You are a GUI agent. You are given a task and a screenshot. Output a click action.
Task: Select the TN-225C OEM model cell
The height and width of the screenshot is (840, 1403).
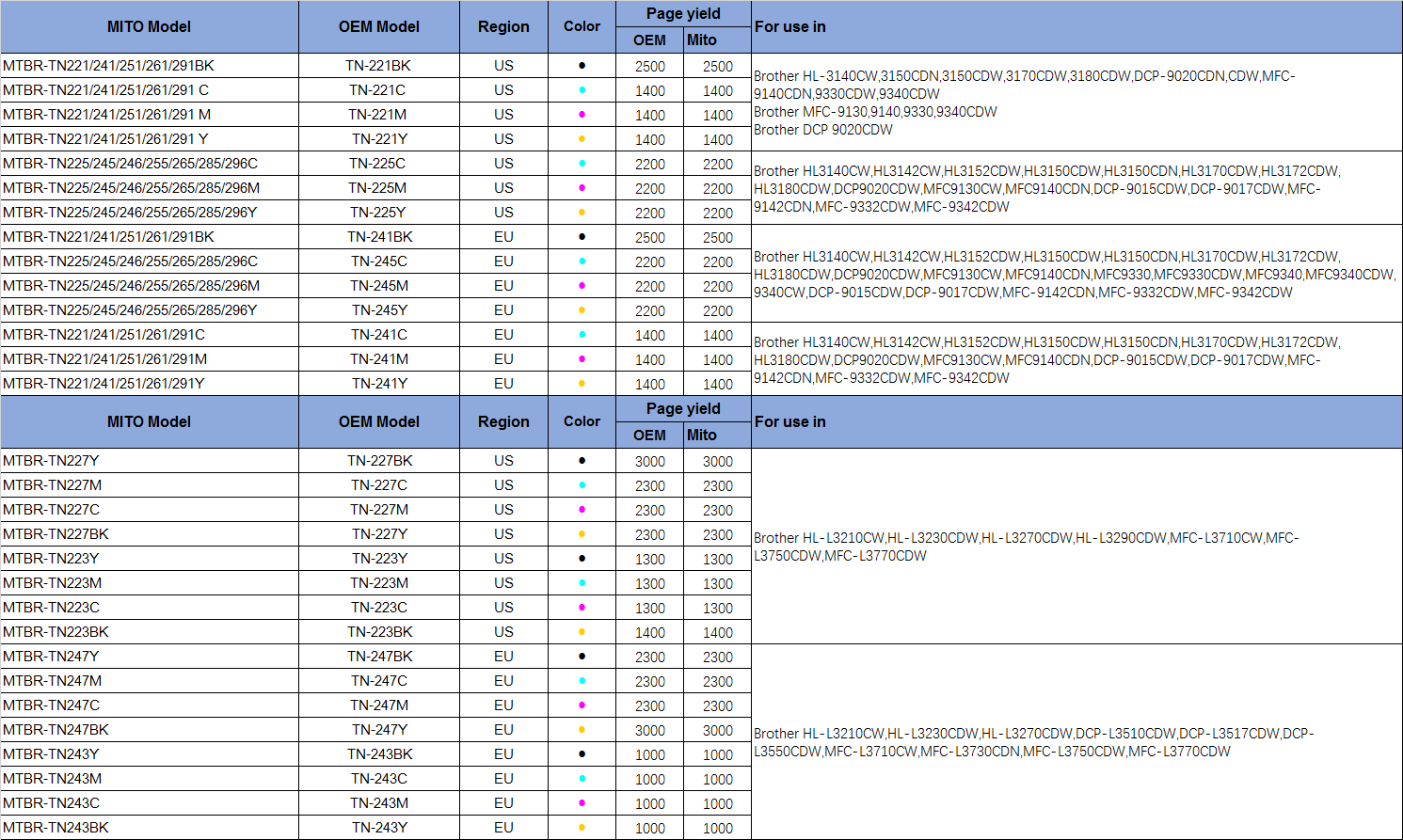(x=378, y=164)
